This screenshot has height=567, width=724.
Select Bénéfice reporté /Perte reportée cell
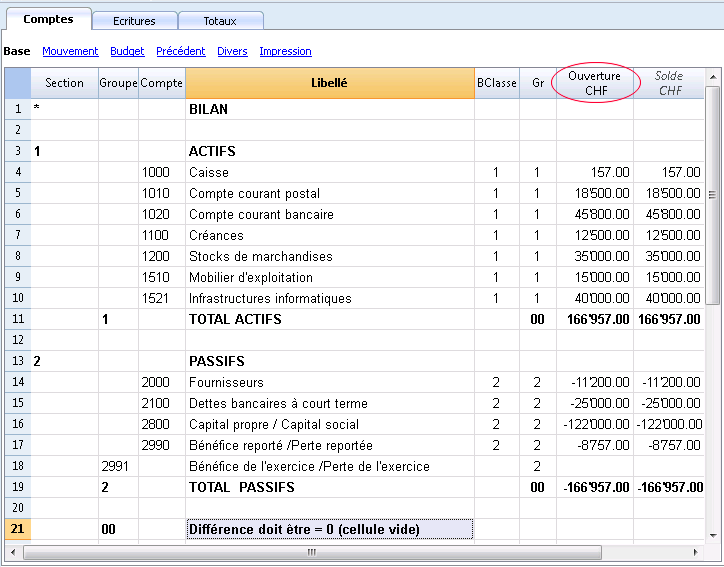[330, 445]
